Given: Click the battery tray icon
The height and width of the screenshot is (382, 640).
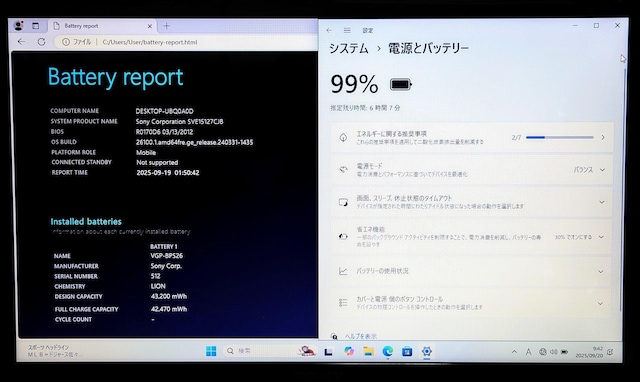Looking at the screenshot, I should 564,351.
